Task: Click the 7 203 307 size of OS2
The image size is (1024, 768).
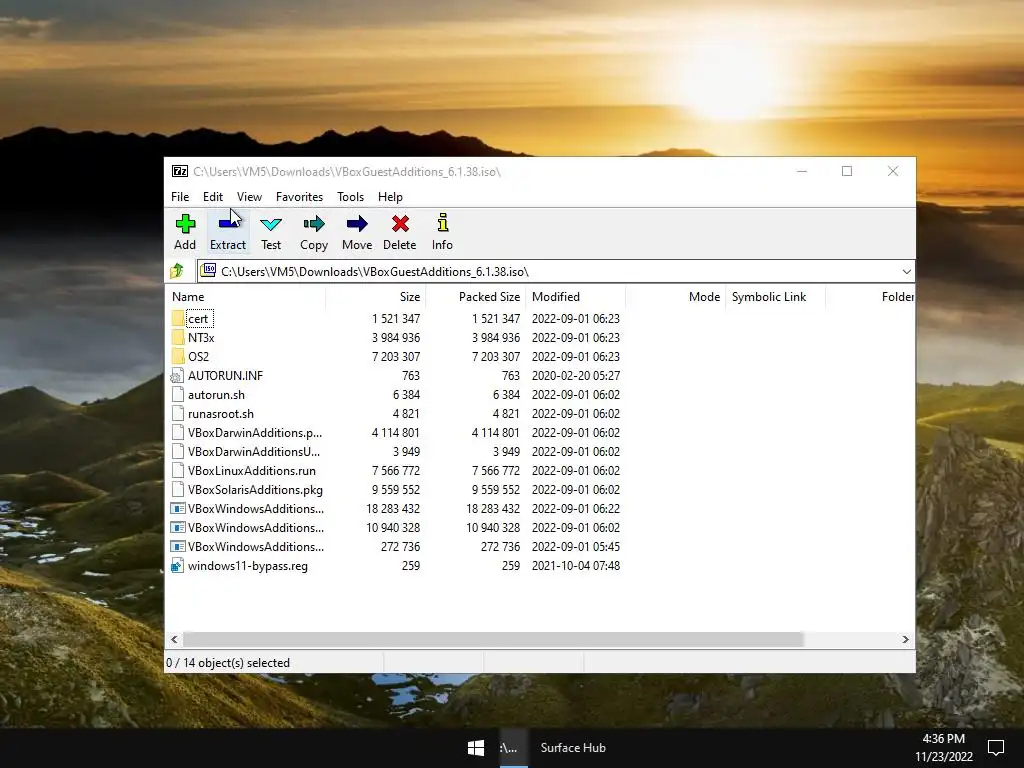Action: point(396,357)
